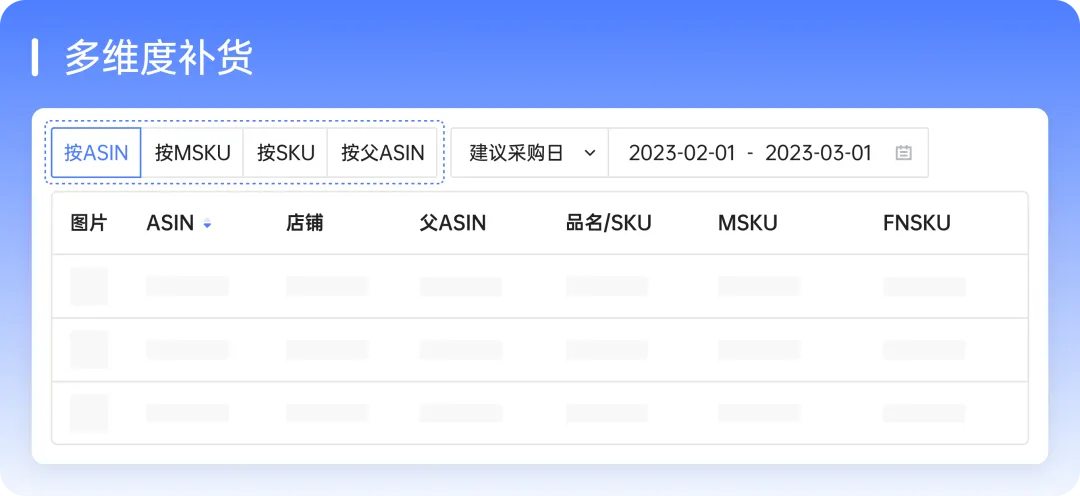Open the 按父ASIN tab
This screenshot has height=496, width=1080.
point(382,152)
